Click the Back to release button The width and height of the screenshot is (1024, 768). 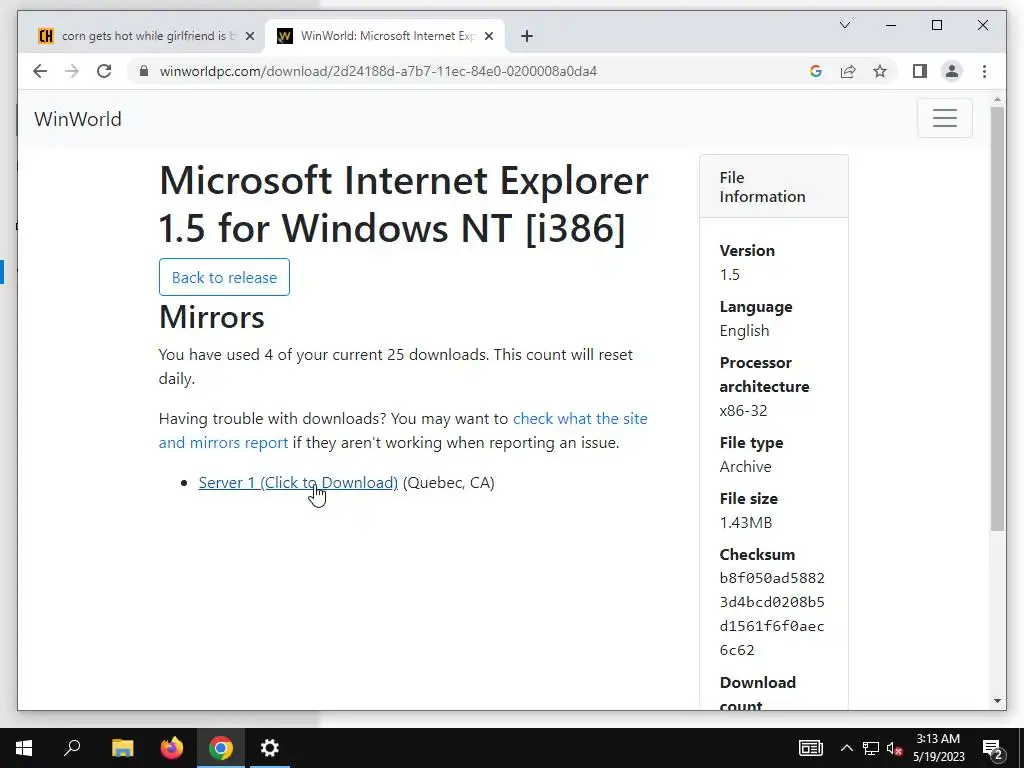coord(224,277)
